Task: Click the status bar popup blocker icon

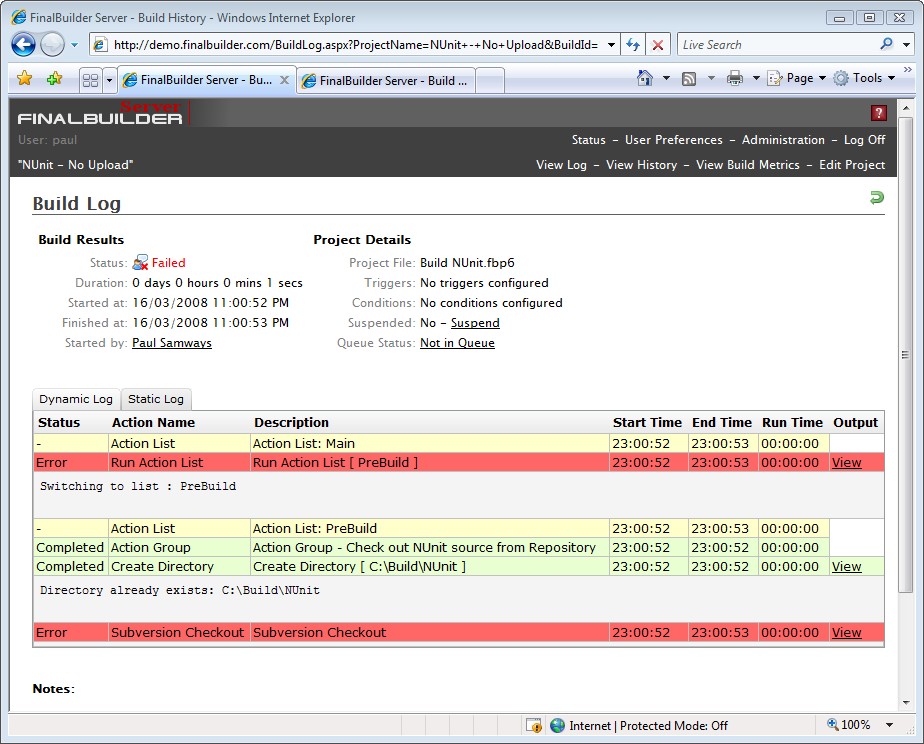Action: click(534, 725)
